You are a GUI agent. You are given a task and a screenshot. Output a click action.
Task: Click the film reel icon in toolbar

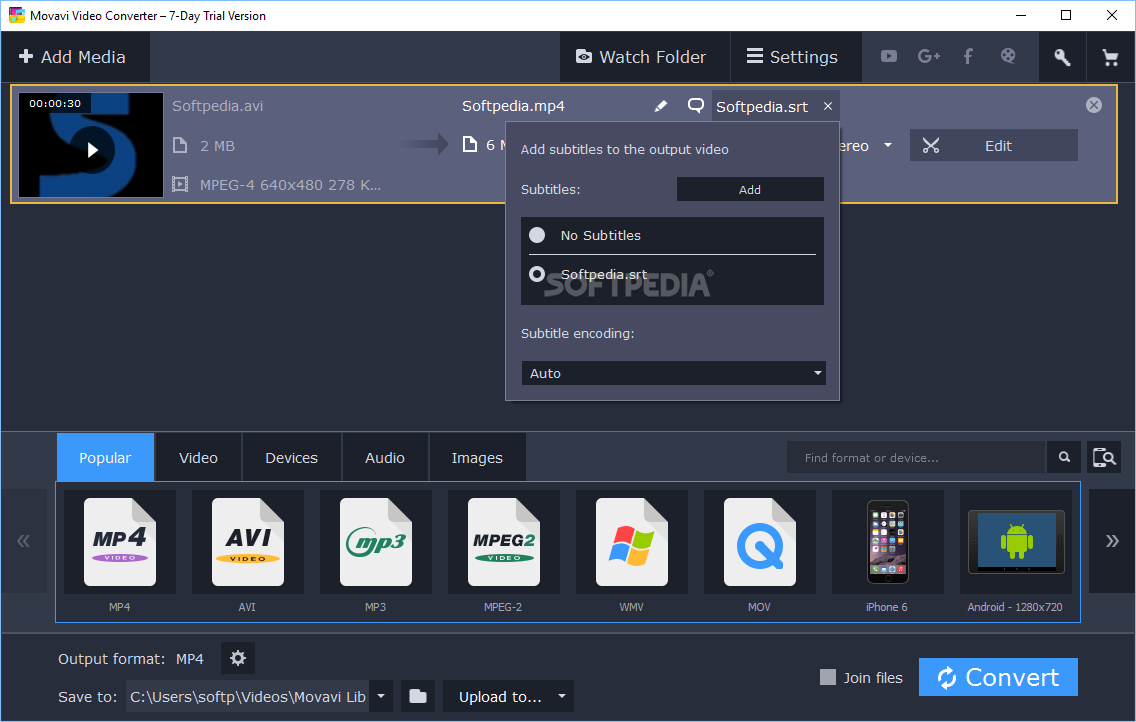coord(1008,56)
